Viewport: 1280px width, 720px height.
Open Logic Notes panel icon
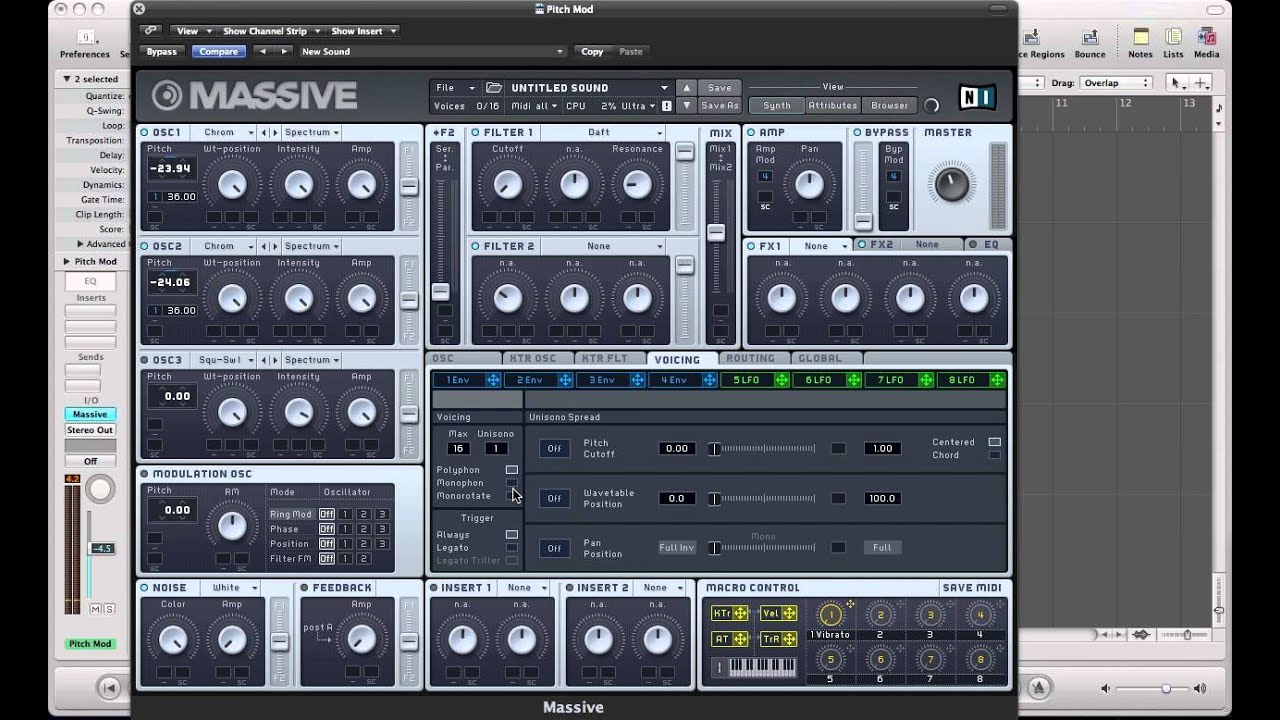point(1140,39)
